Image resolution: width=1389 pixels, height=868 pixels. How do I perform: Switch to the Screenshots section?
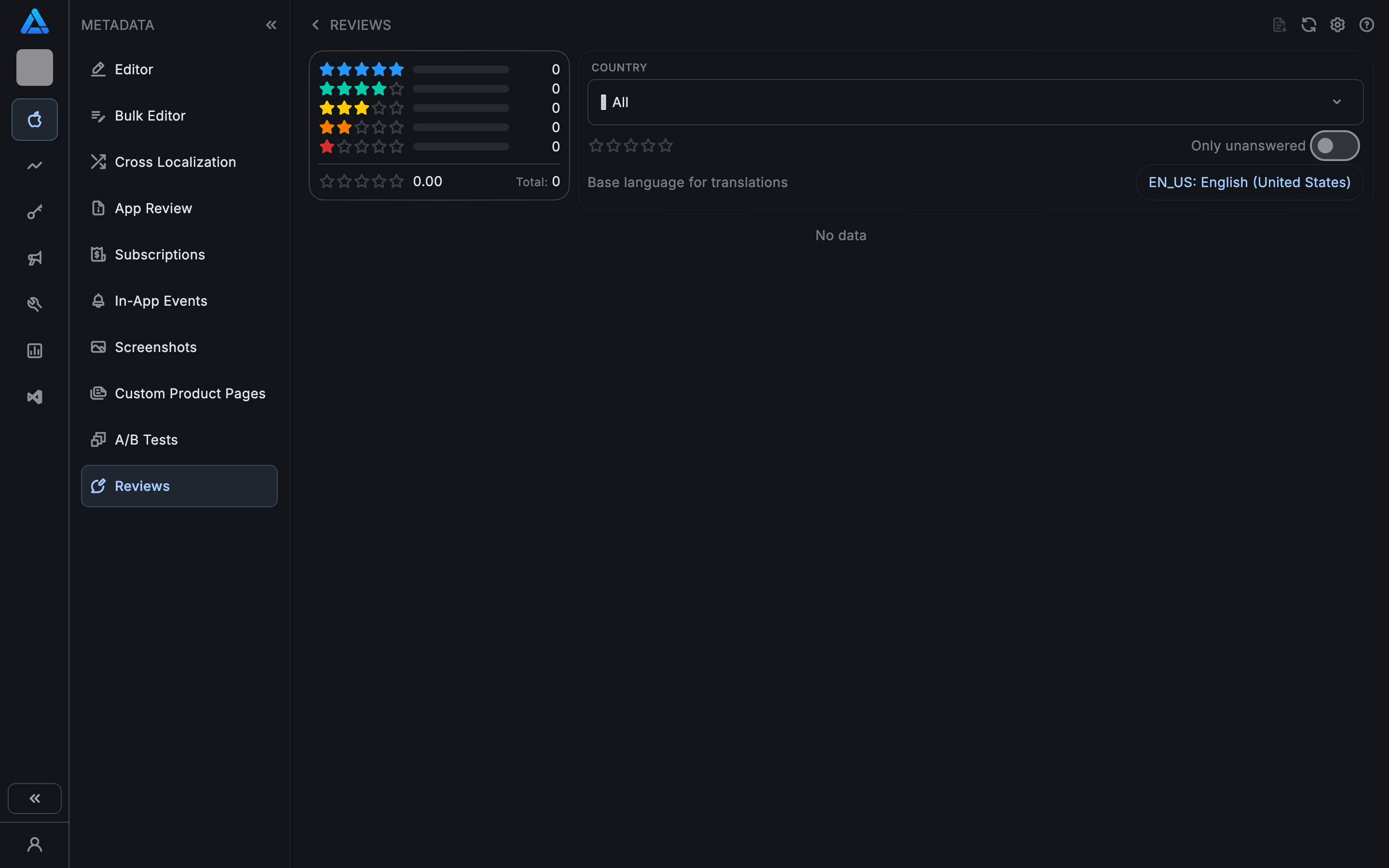tap(156, 347)
